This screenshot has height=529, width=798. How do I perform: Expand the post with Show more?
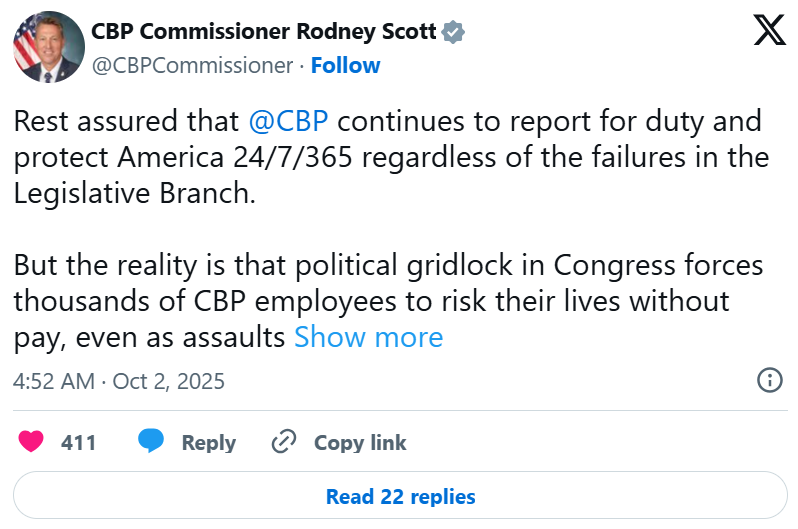[368, 337]
